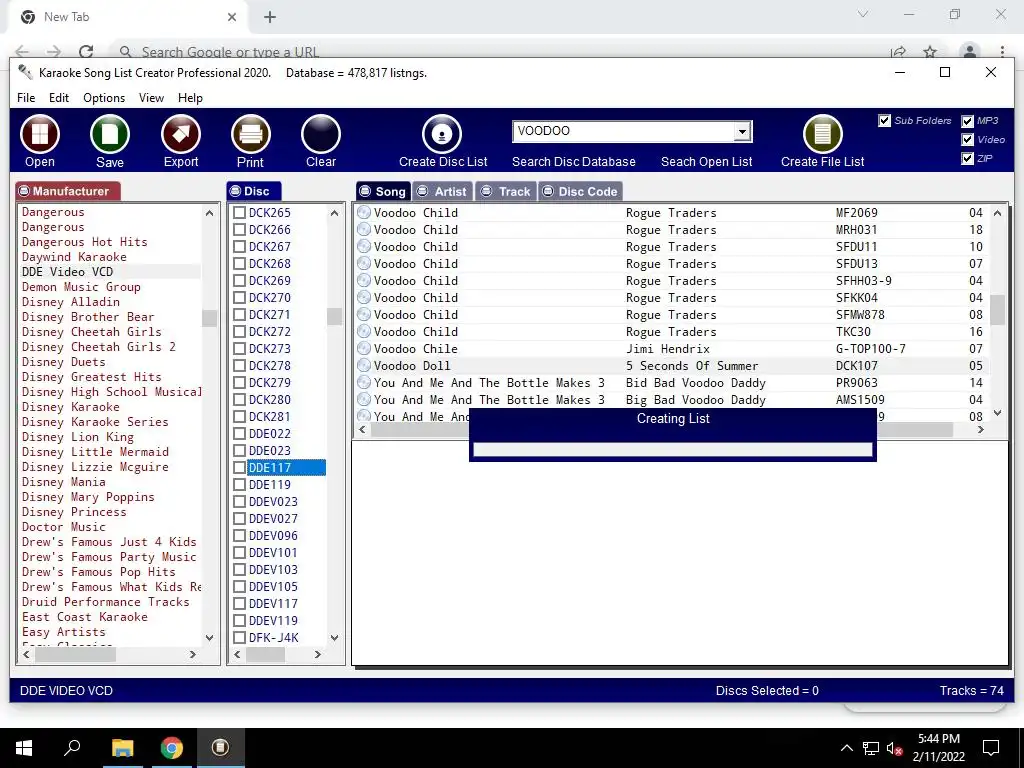Click Search Disc Database button
Image resolution: width=1024 pixels, height=768 pixels.
[573, 162]
